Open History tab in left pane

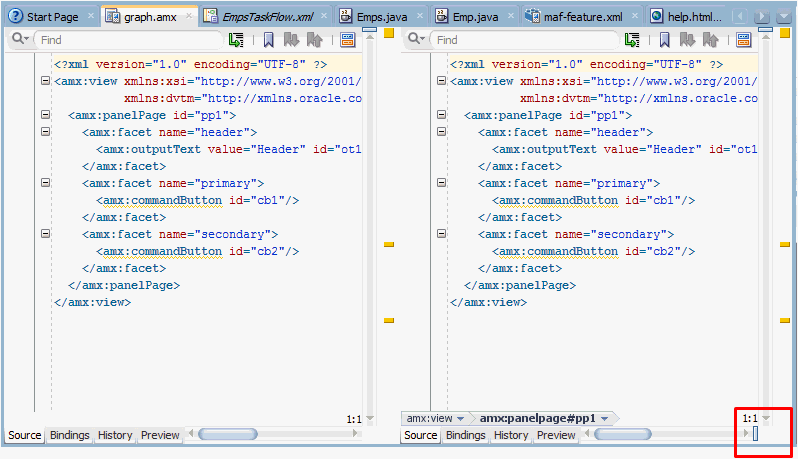click(115, 436)
